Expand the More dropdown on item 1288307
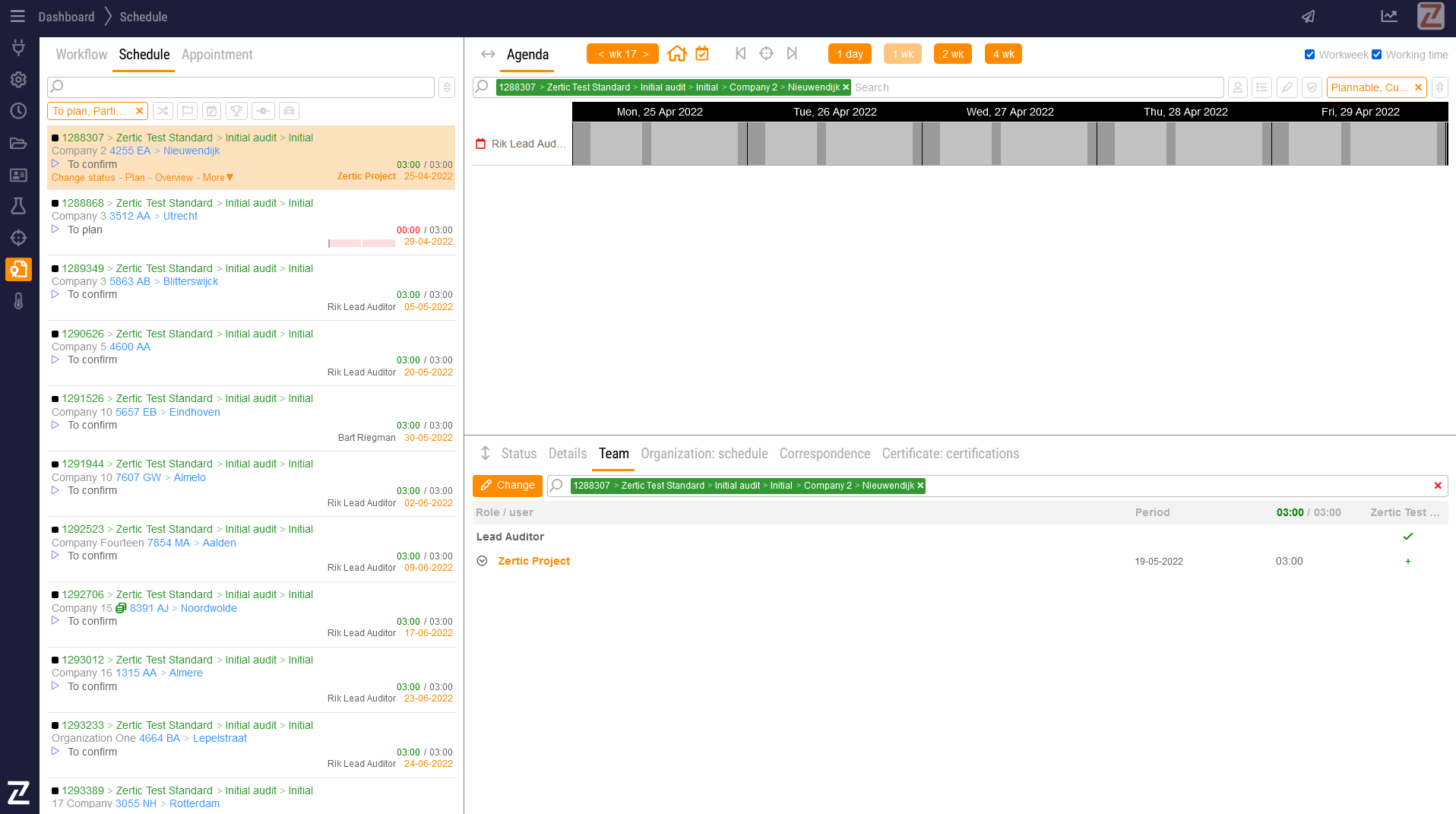Viewport: 1456px width, 814px height. (218, 178)
